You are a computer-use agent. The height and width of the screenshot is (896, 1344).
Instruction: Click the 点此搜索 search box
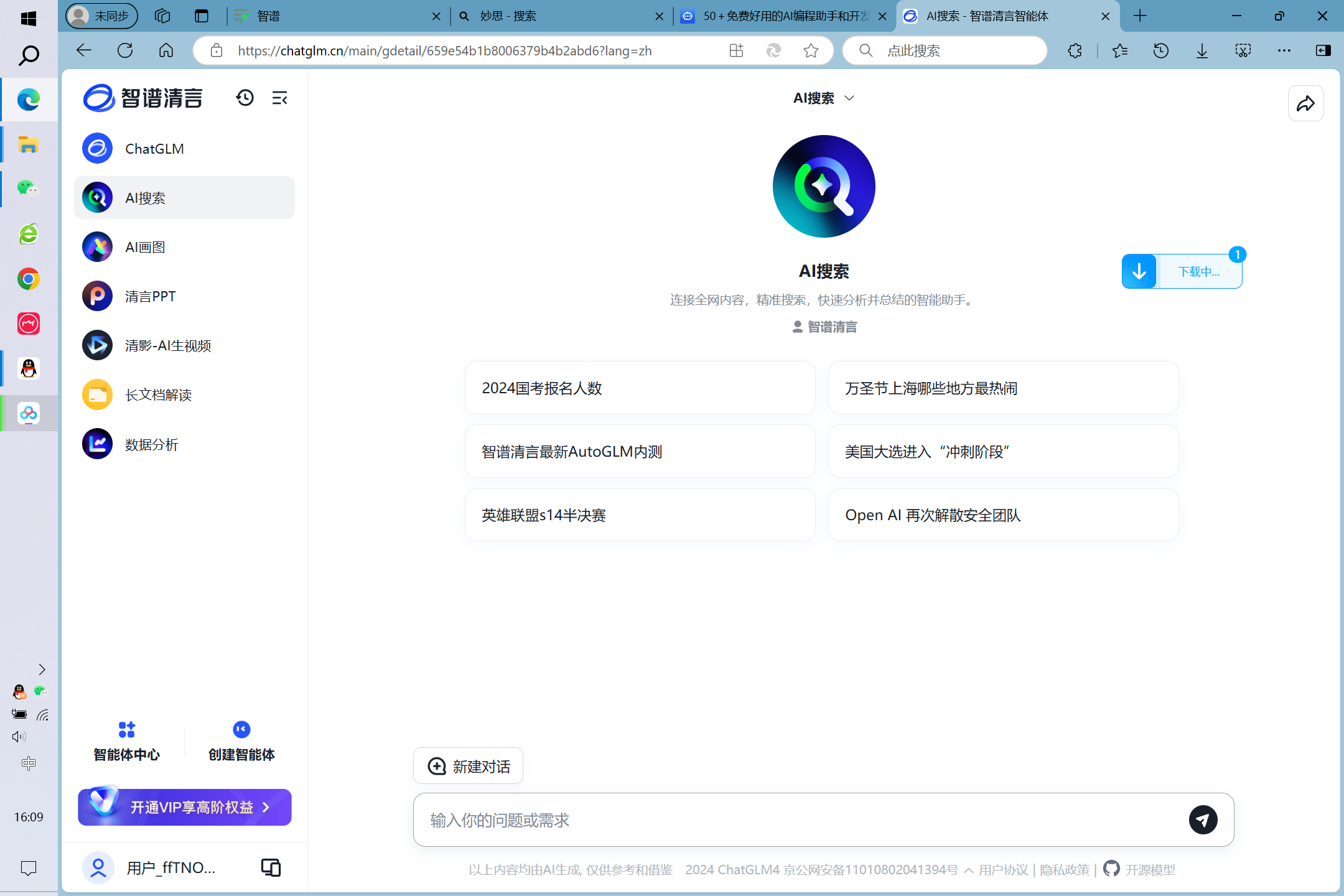945,50
